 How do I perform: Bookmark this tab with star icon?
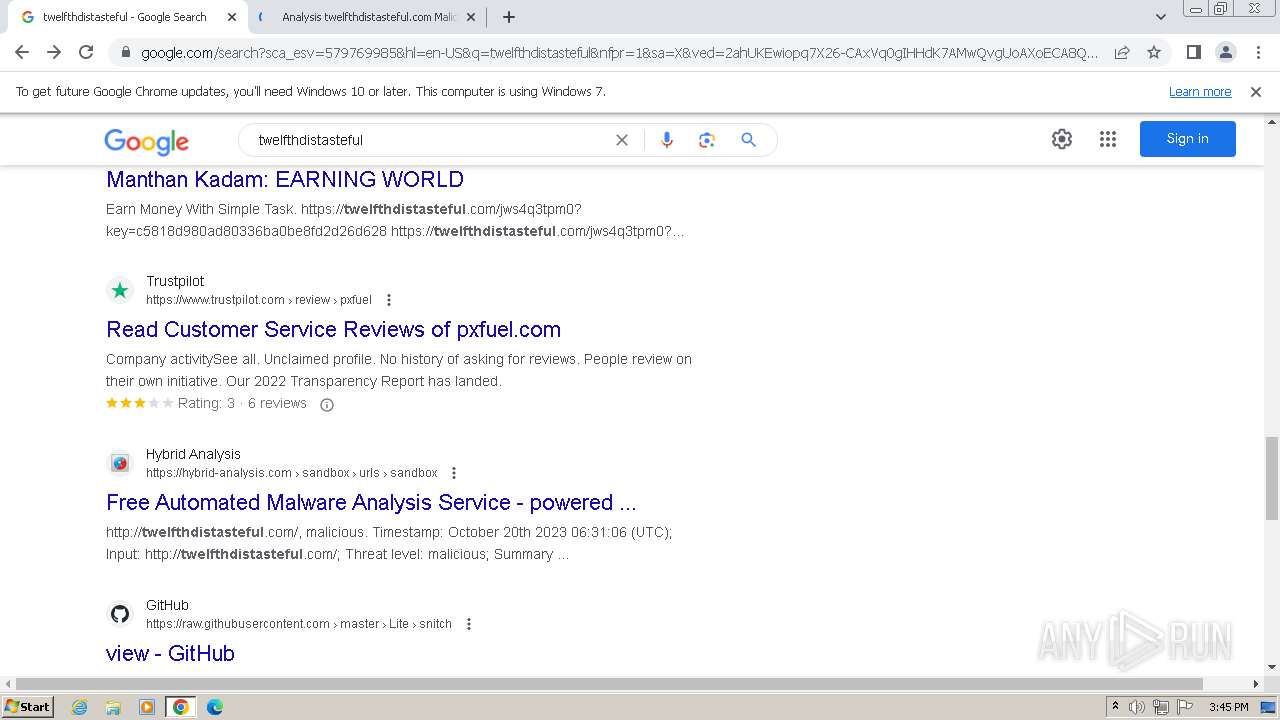point(1154,52)
